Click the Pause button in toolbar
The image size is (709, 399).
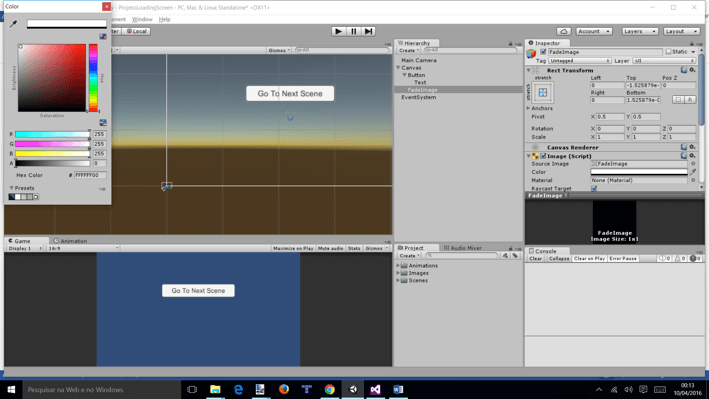click(354, 31)
